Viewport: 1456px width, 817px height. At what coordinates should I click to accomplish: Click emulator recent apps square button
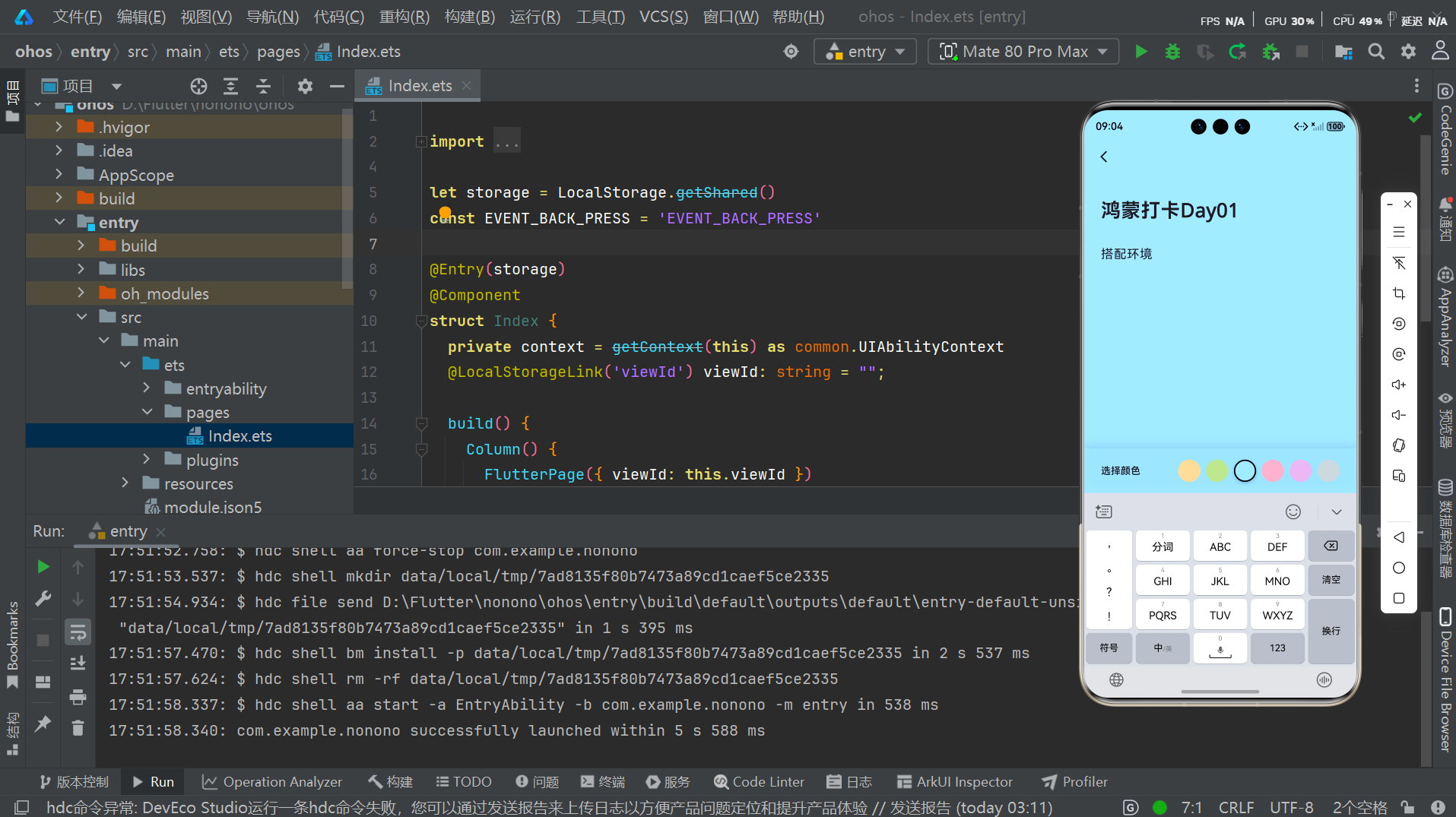pyautogui.click(x=1399, y=598)
